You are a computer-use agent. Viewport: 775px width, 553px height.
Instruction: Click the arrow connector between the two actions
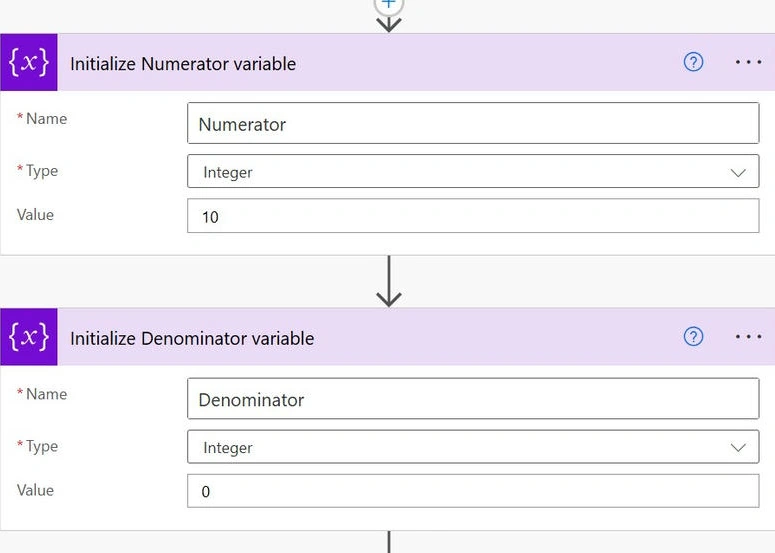[x=389, y=281]
